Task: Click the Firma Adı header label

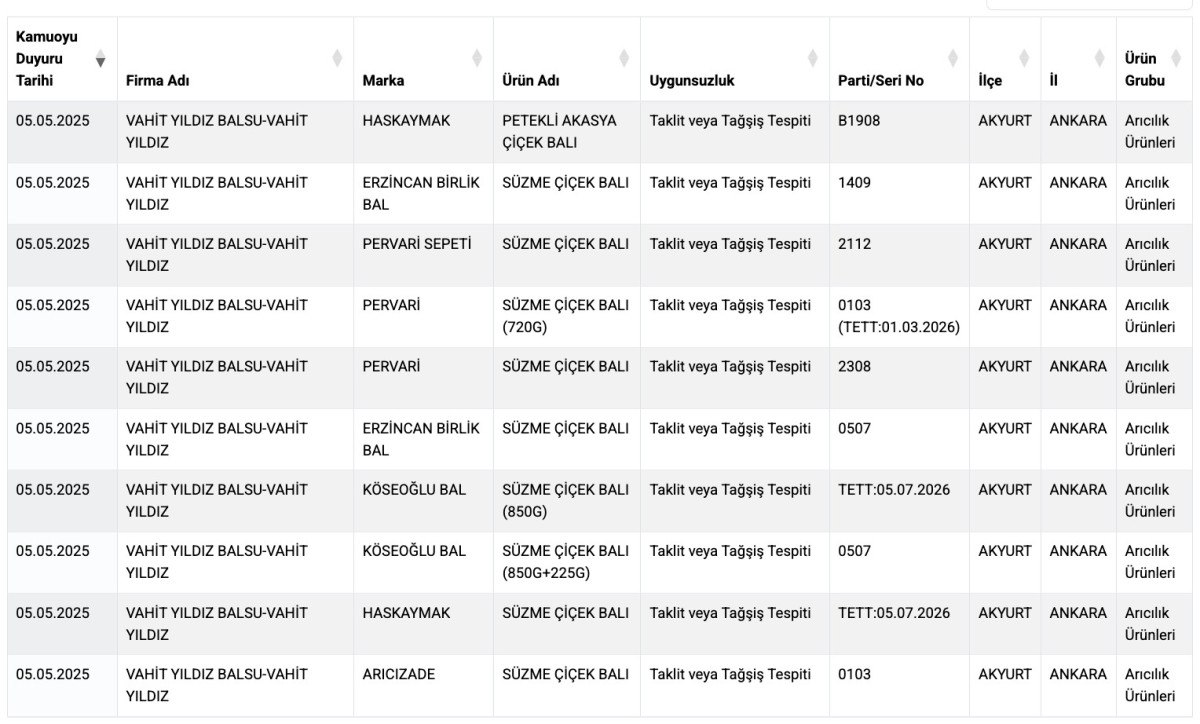Action: (158, 81)
